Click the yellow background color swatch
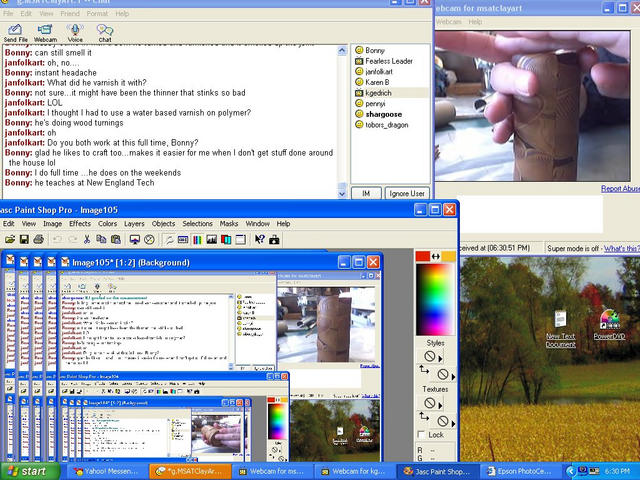640x480 pixels. point(449,256)
